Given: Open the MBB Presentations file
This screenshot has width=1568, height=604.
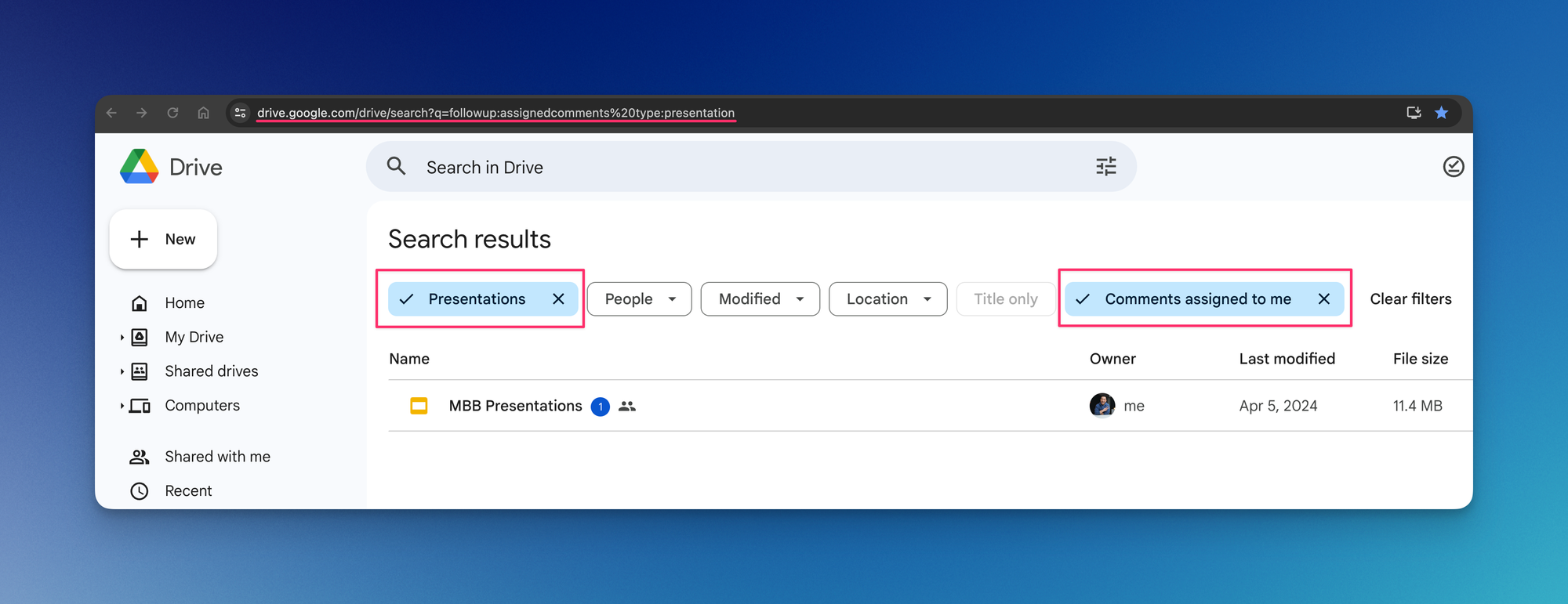Looking at the screenshot, I should [515, 406].
